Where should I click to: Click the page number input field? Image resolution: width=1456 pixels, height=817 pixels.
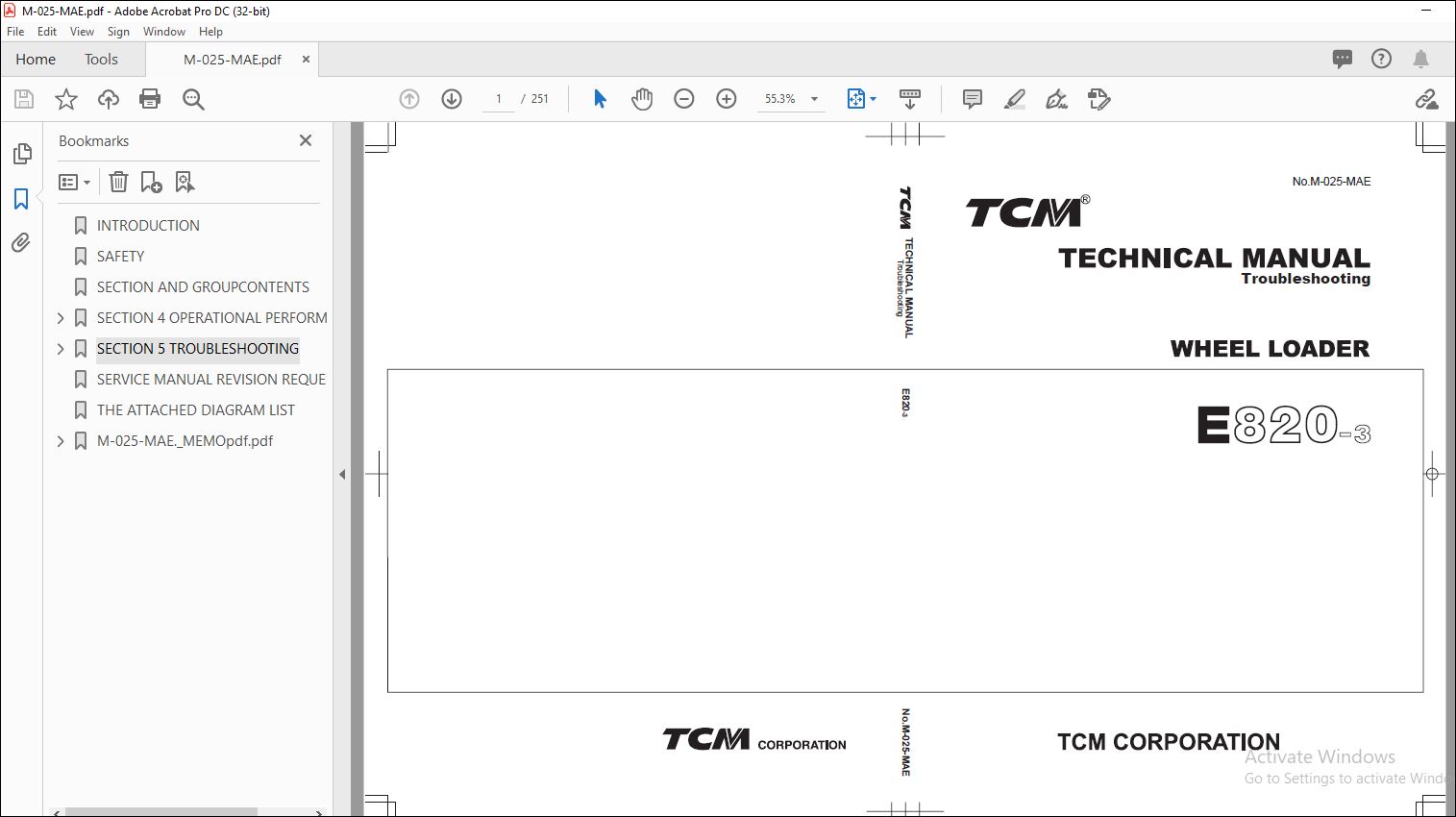pos(499,99)
